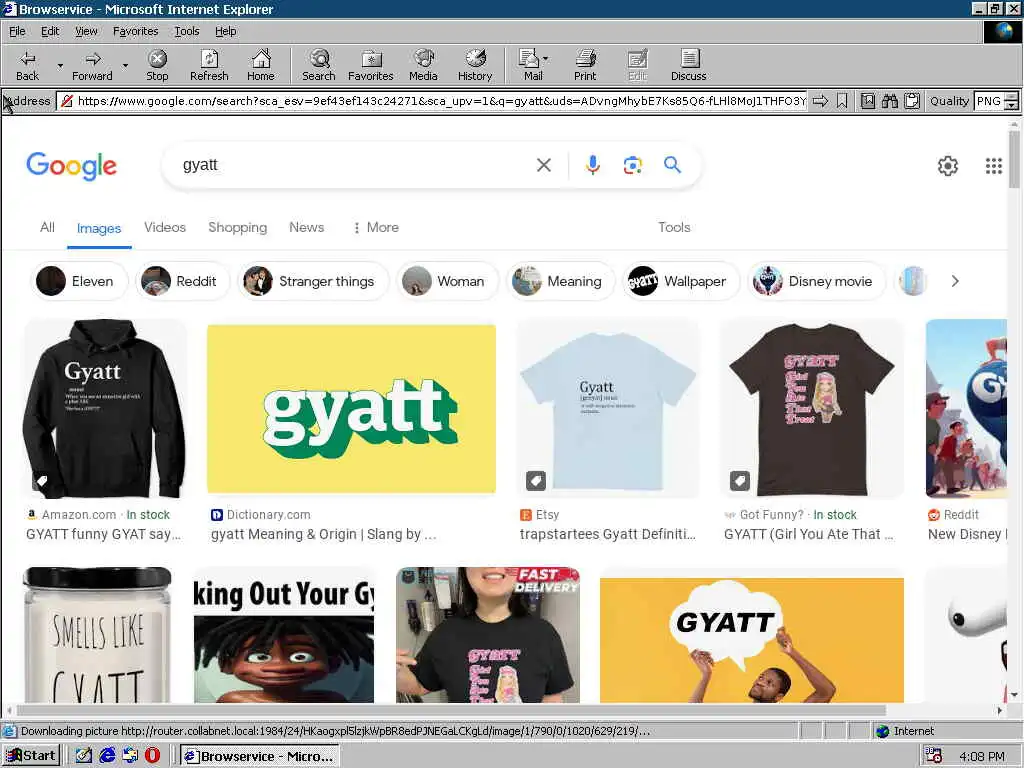Open brown GYATT t-shirt thumbnail
Screen dimensions: 1024x768
pyautogui.click(x=812, y=409)
